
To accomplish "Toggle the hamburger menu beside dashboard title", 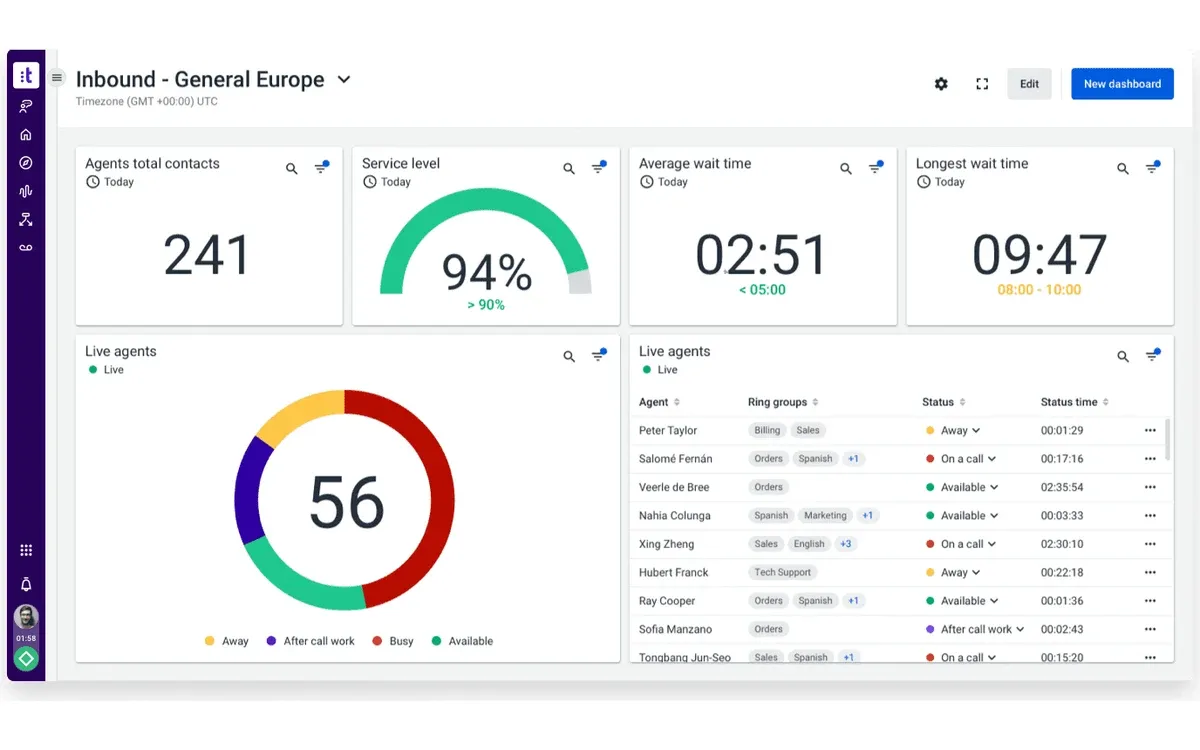I will click(57, 78).
